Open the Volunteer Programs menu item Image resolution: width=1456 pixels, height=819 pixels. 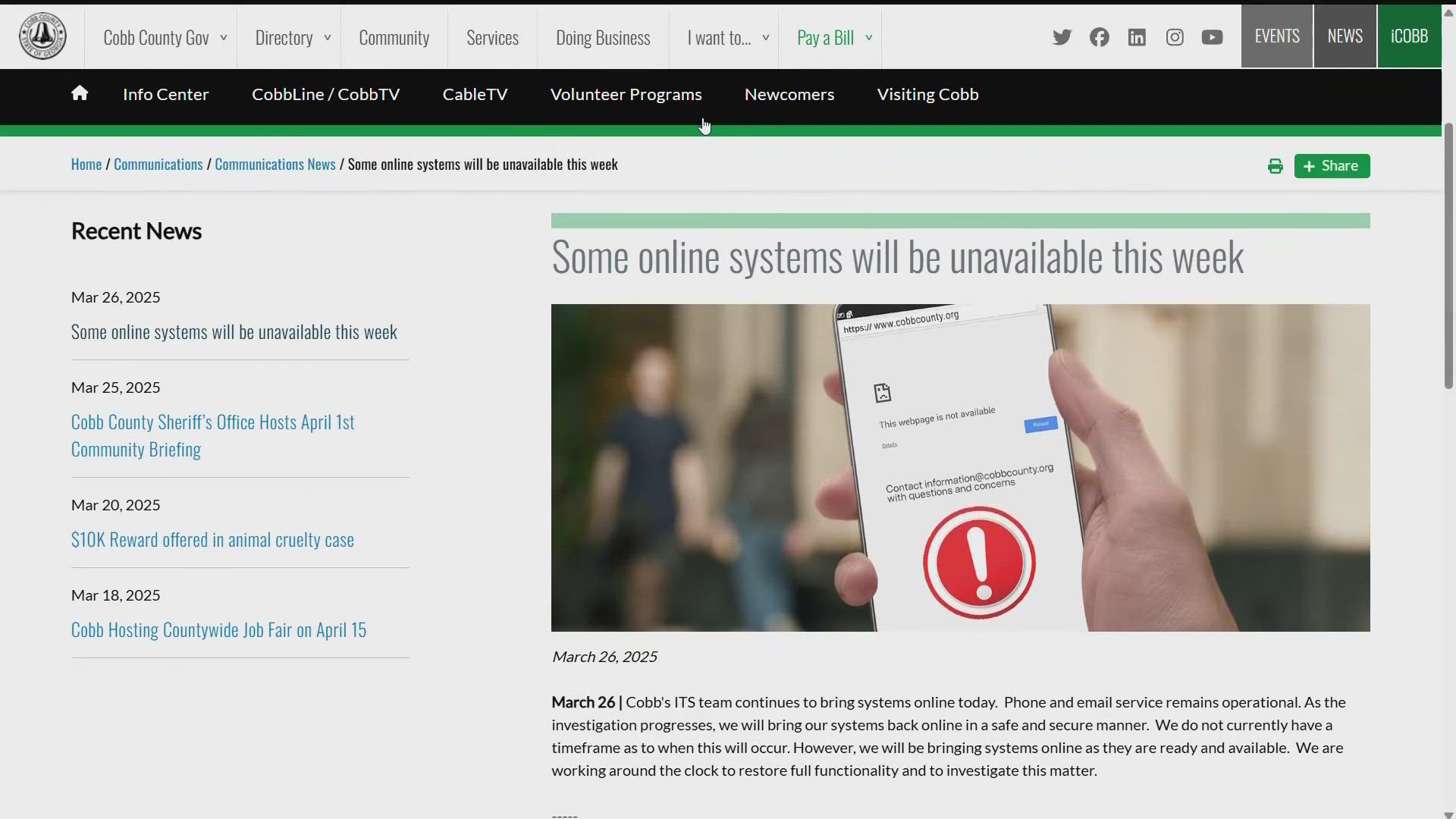(626, 95)
